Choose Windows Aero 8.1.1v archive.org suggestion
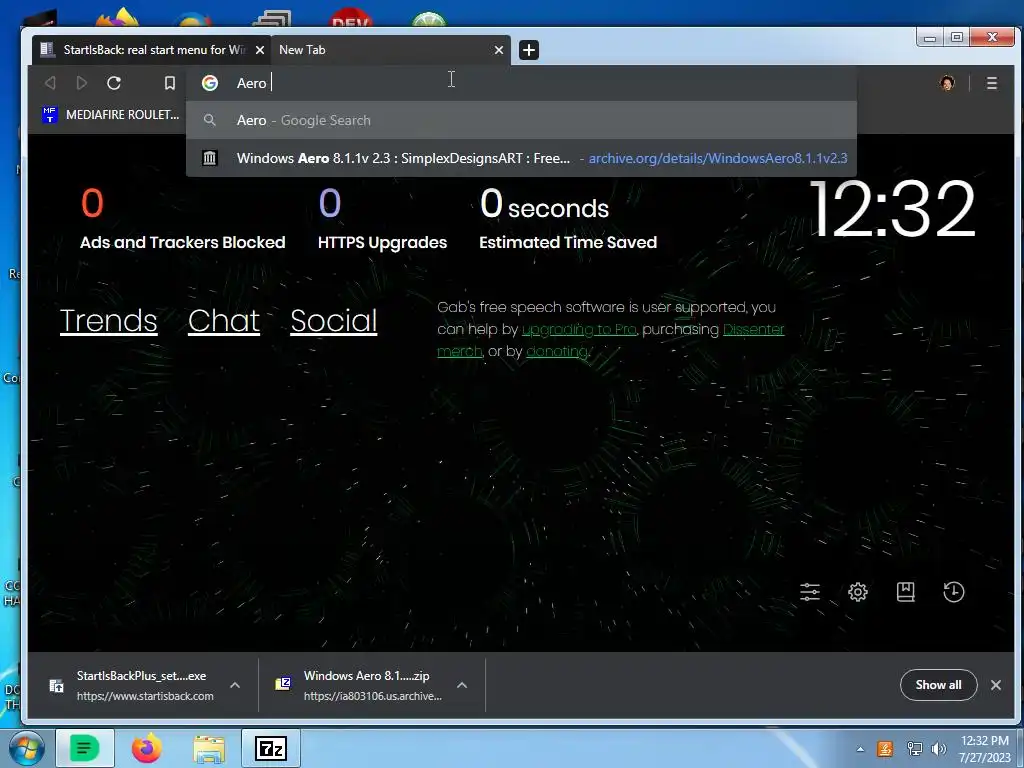The width and height of the screenshot is (1024, 768). click(x=521, y=158)
